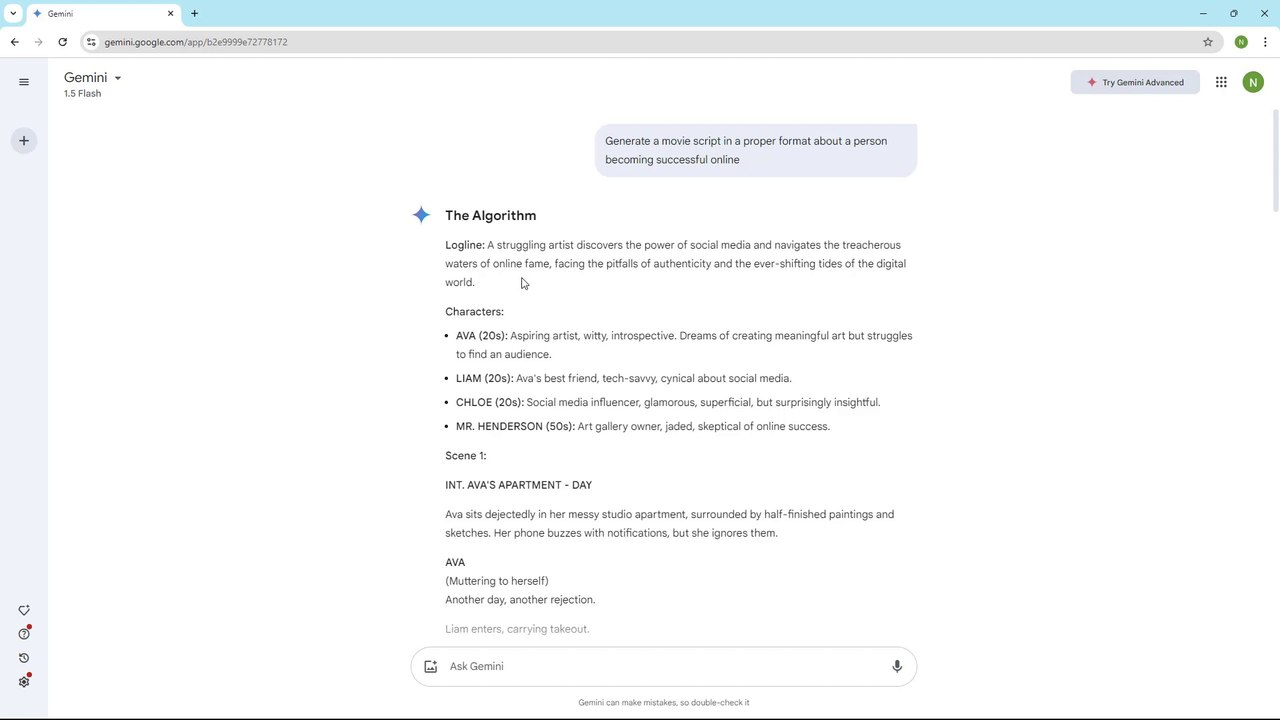Bookmark this page with the star icon
1280x720 pixels.
click(1208, 42)
